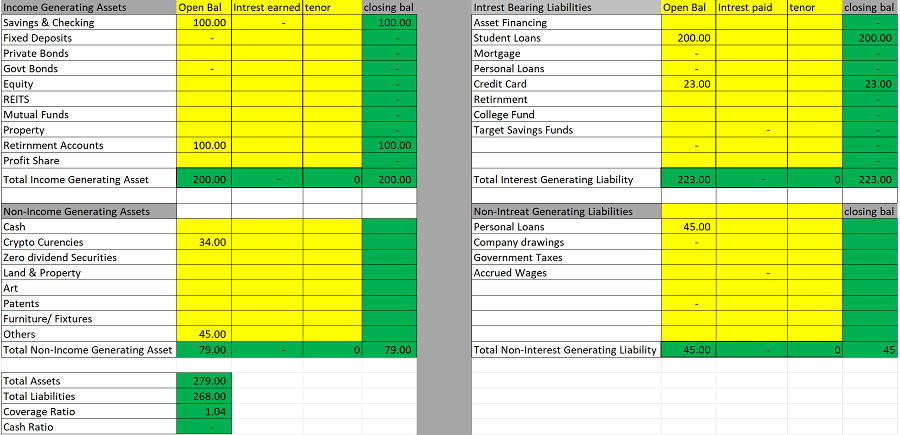Image resolution: width=900 pixels, height=435 pixels.
Task: Select the Total Assets value 279.00
Action: click(203, 381)
